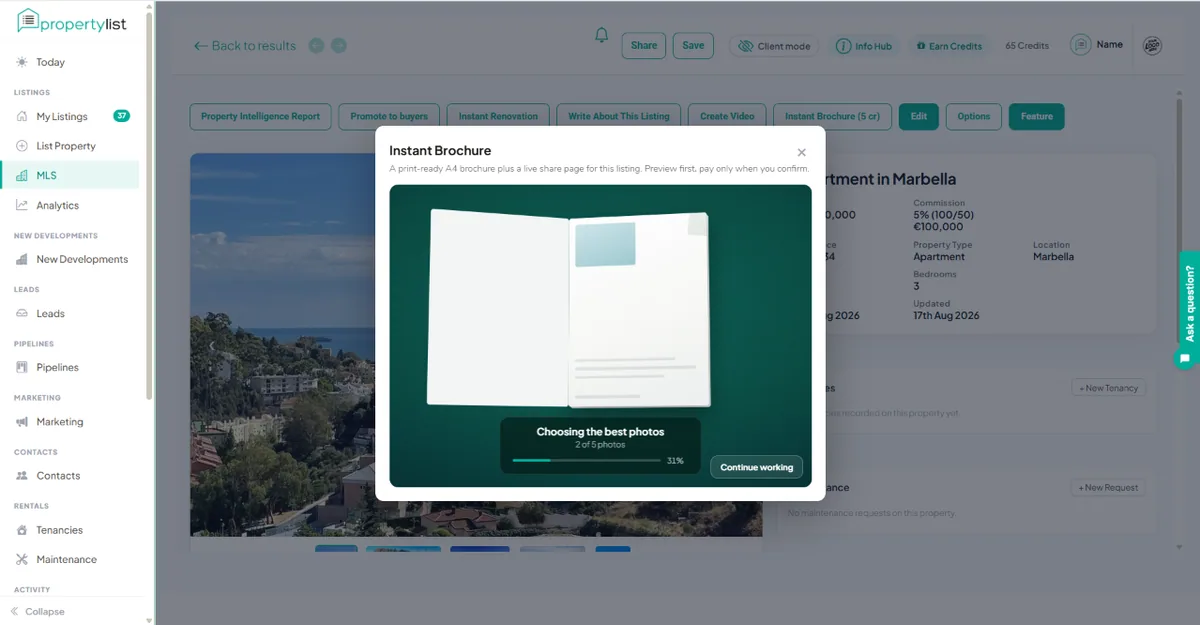1200x625 pixels.
Task: Open notifications bell
Action: point(601,36)
